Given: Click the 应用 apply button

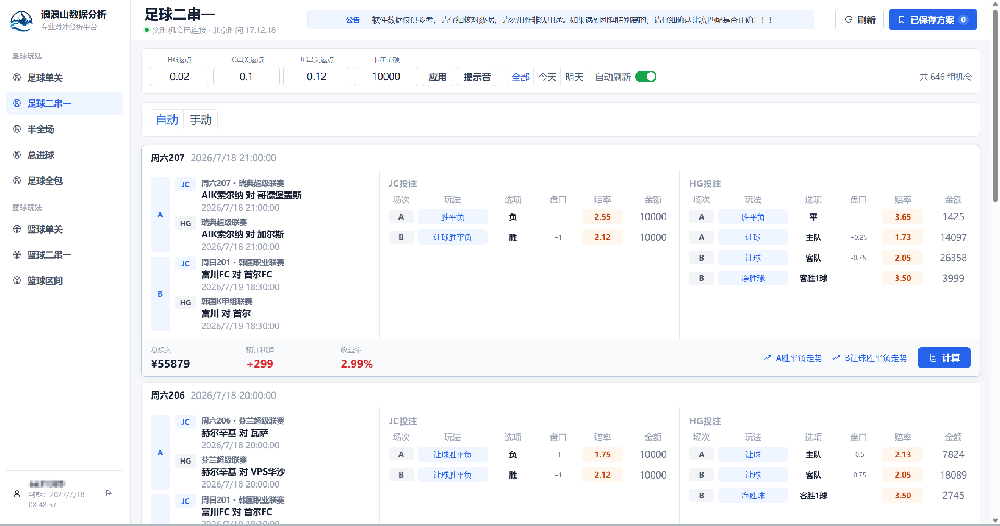Looking at the screenshot, I should [x=437, y=77].
